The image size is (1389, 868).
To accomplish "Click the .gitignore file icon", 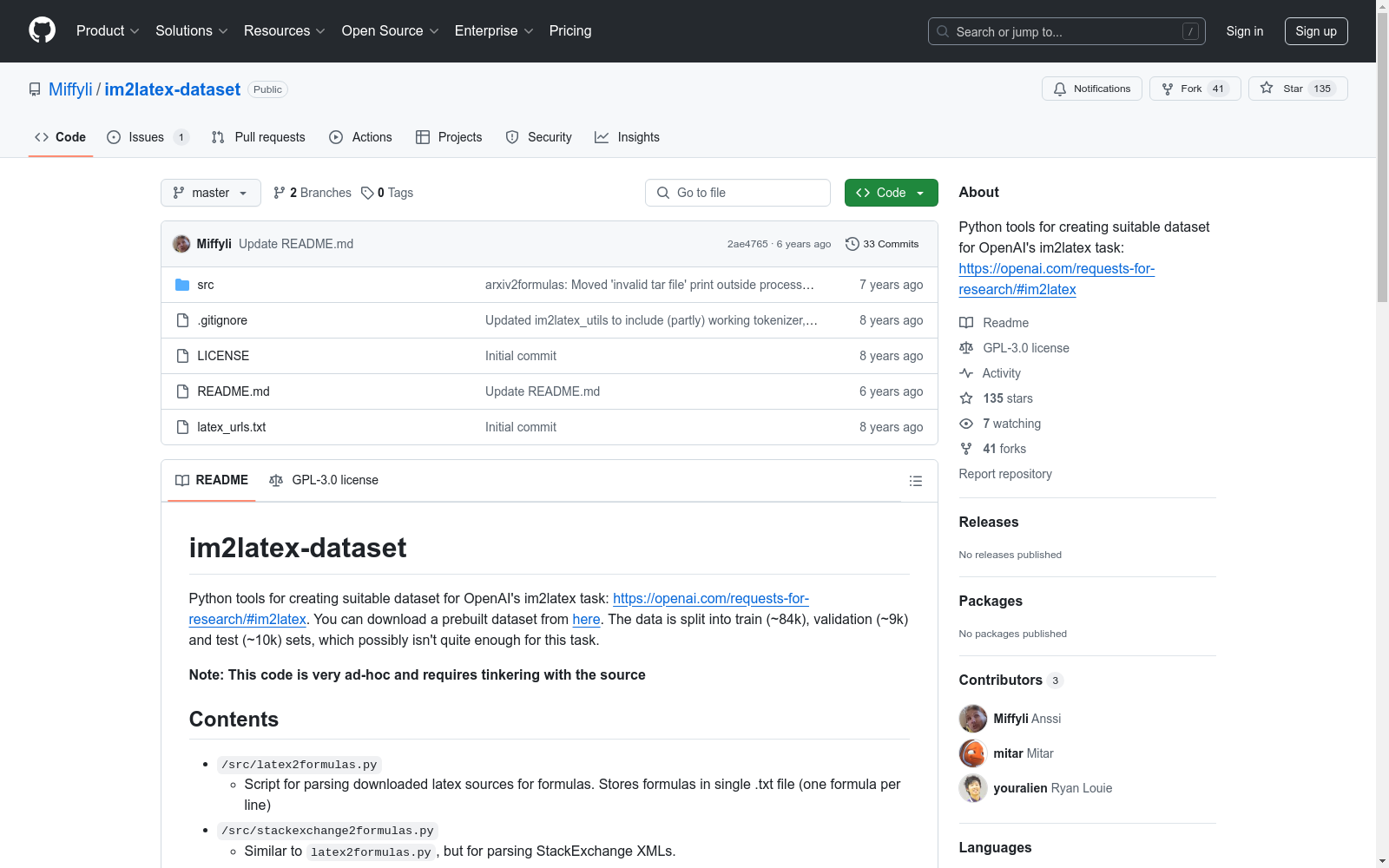I will click(x=182, y=320).
